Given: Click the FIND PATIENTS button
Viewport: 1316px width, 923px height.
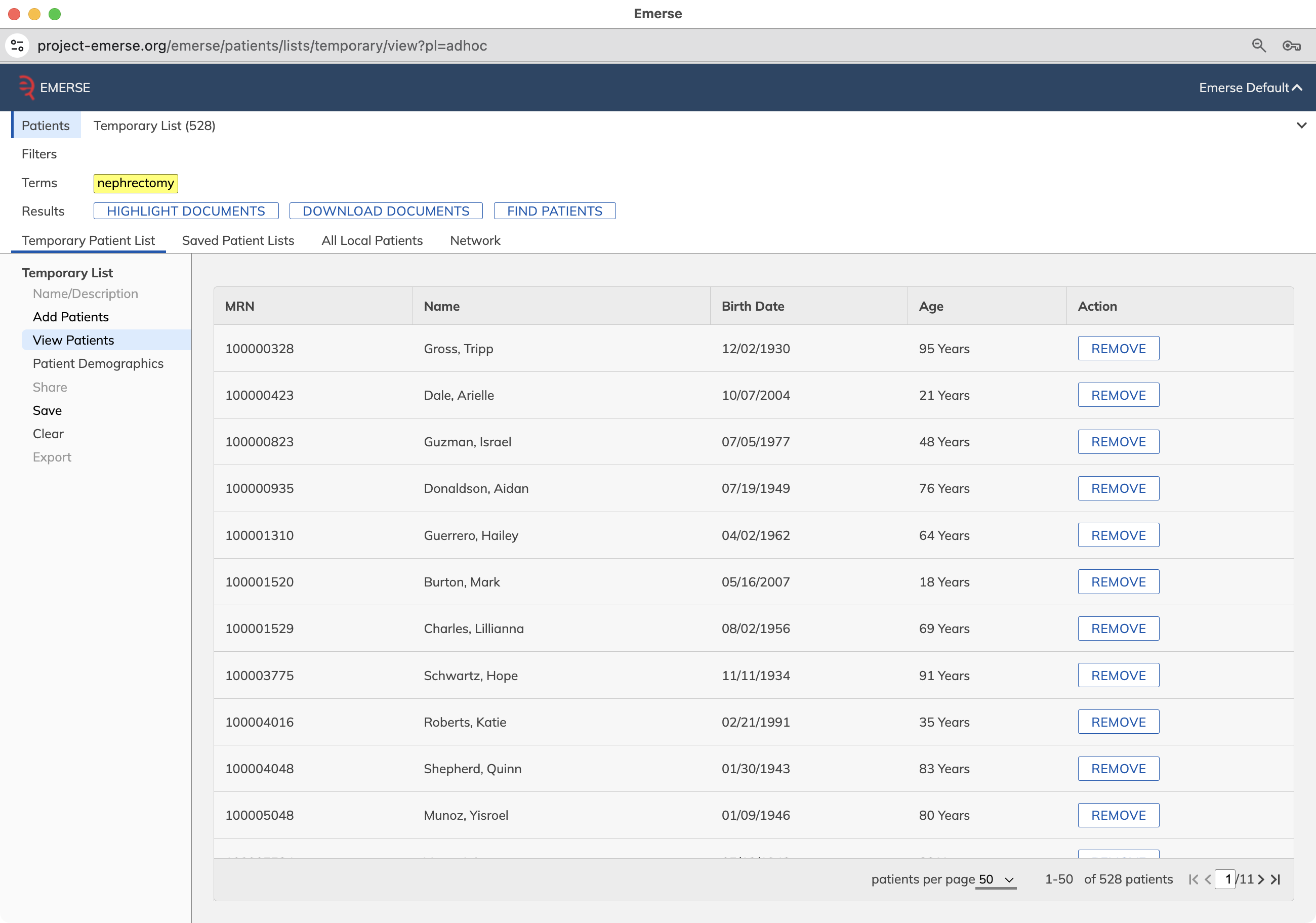Looking at the screenshot, I should [554, 211].
